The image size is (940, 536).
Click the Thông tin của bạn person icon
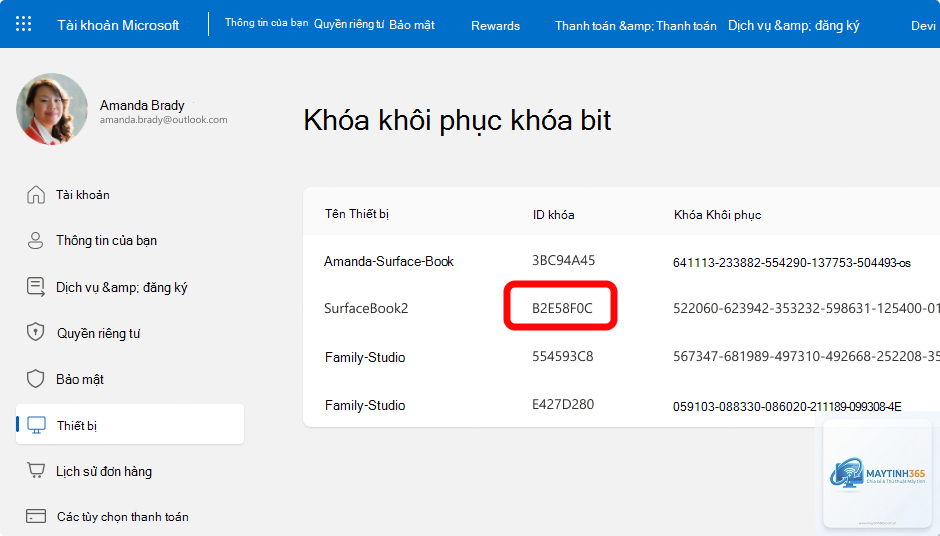35,240
